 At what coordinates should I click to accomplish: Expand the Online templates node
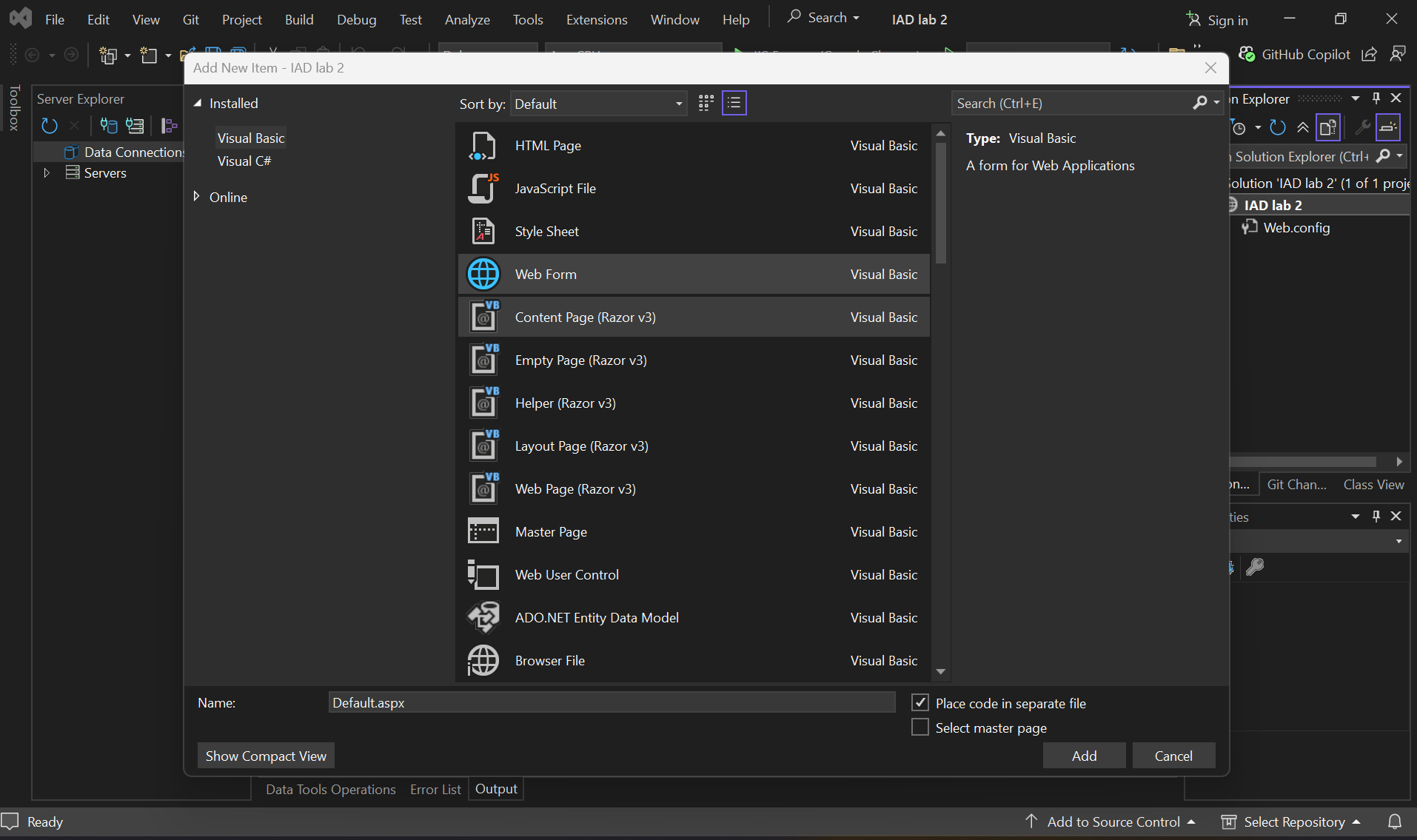click(196, 196)
